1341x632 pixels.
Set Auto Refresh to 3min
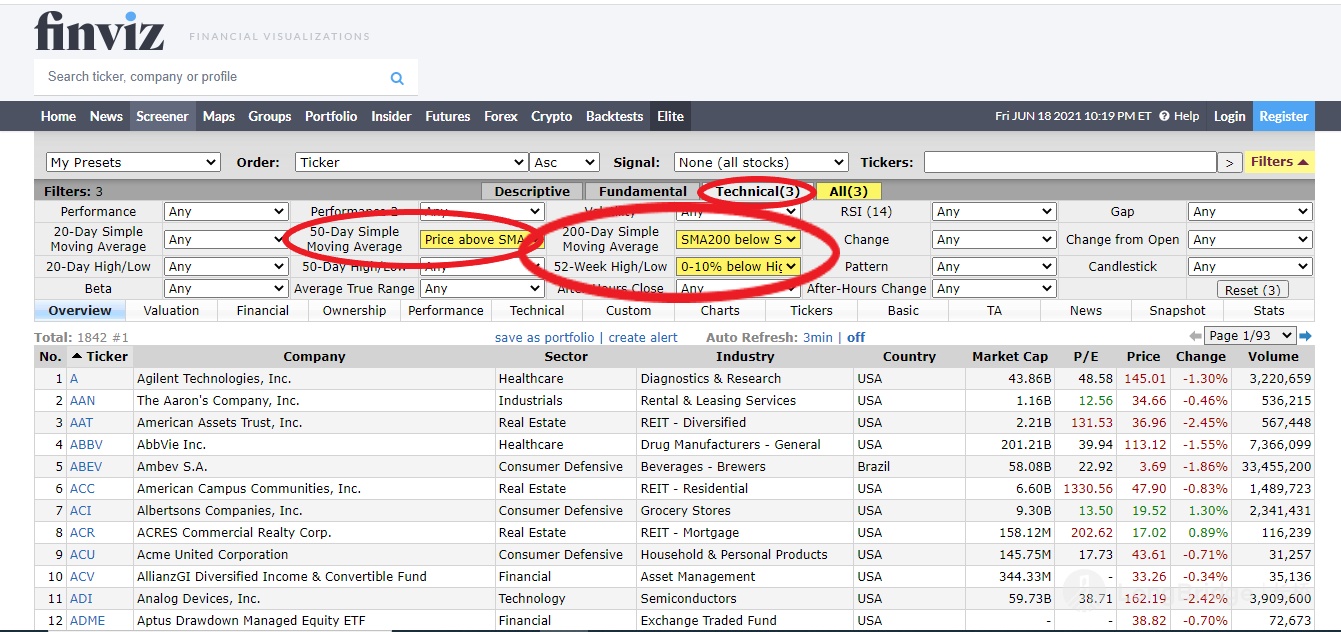(x=818, y=337)
